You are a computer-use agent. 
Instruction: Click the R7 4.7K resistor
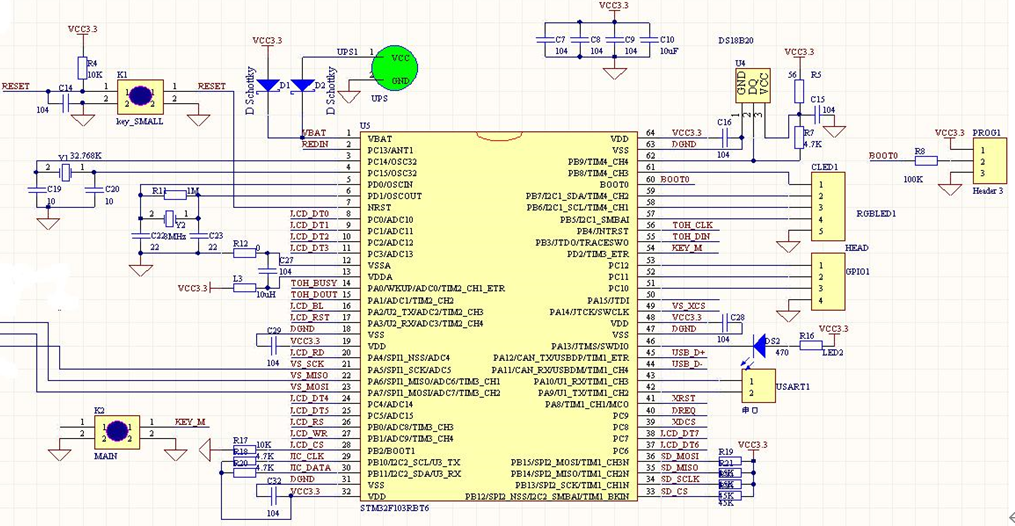[799, 138]
